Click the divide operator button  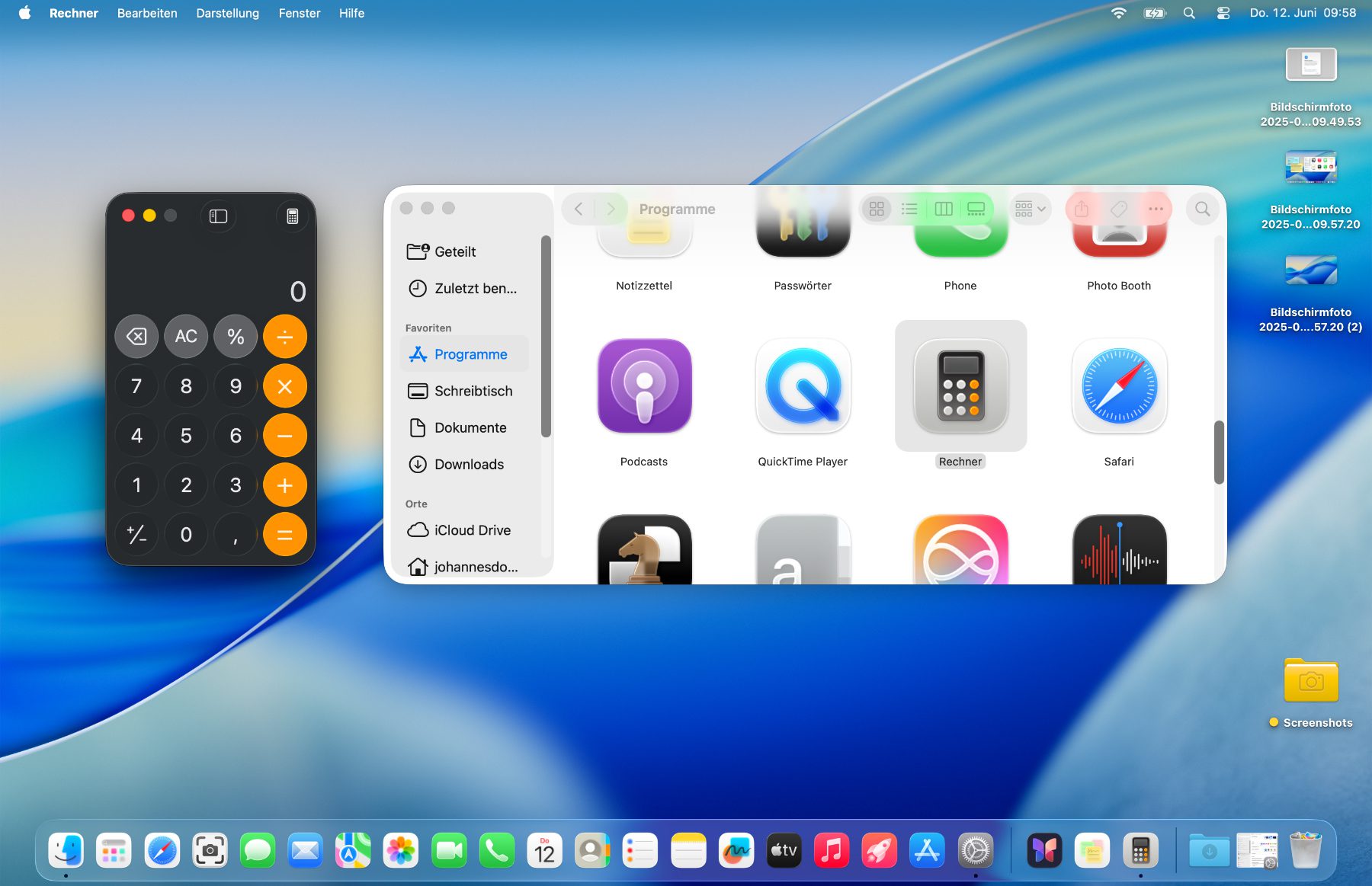pyautogui.click(x=284, y=337)
